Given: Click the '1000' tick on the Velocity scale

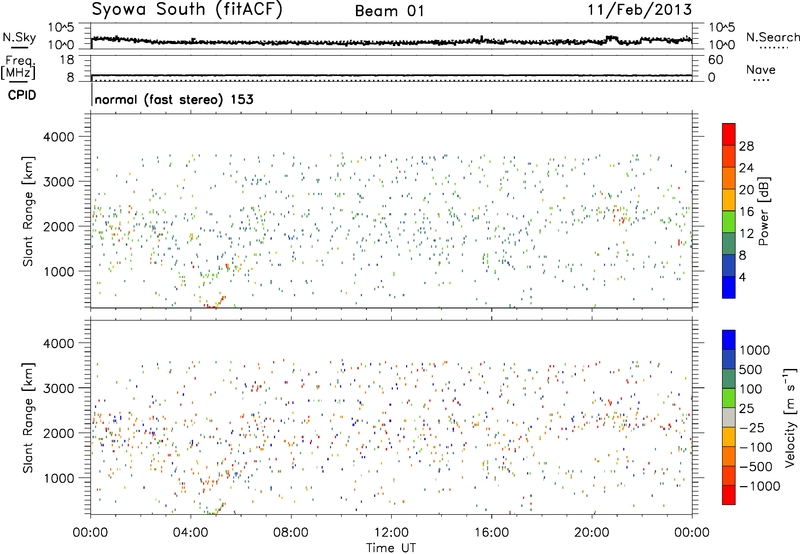Looking at the screenshot, I should point(754,350).
